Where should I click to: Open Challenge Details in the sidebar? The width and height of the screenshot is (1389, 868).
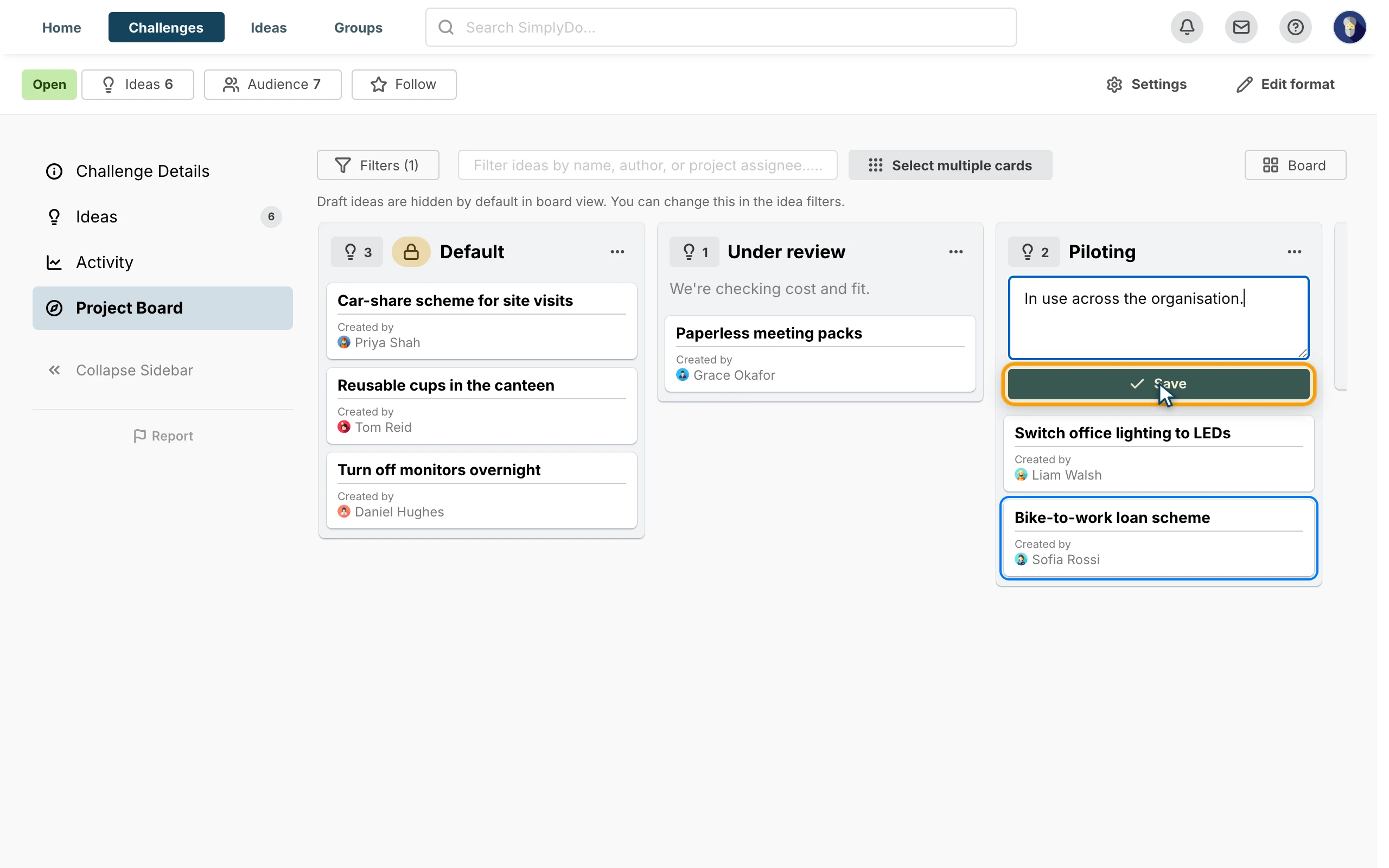point(162,171)
